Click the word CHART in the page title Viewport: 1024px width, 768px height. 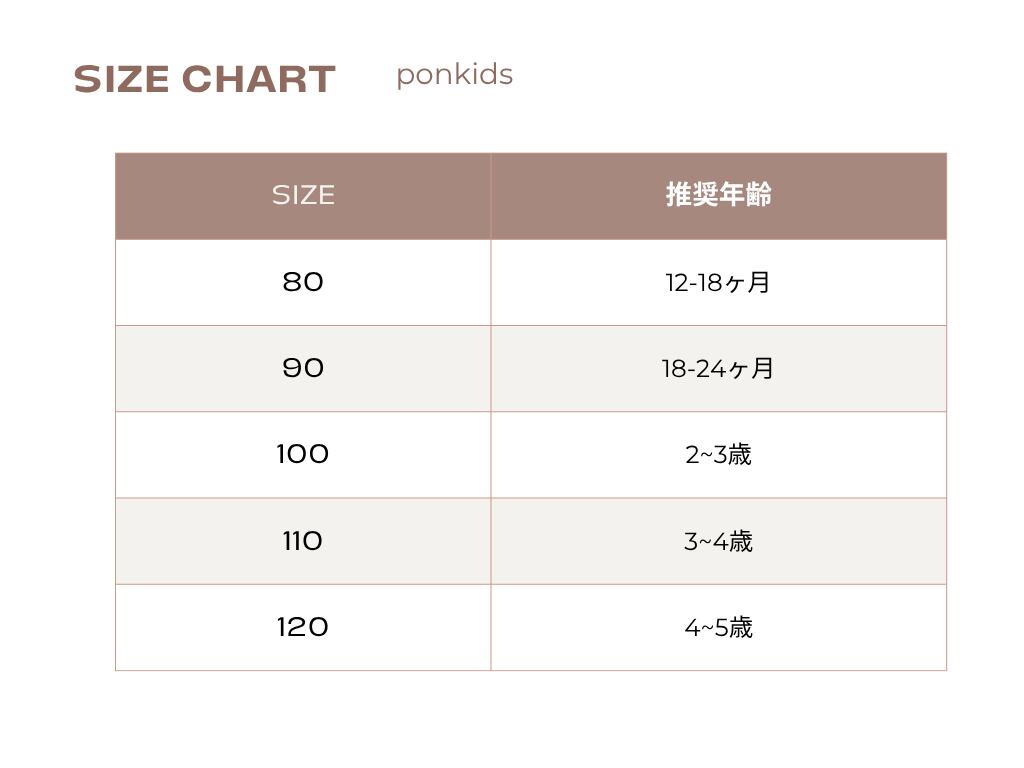click(258, 80)
